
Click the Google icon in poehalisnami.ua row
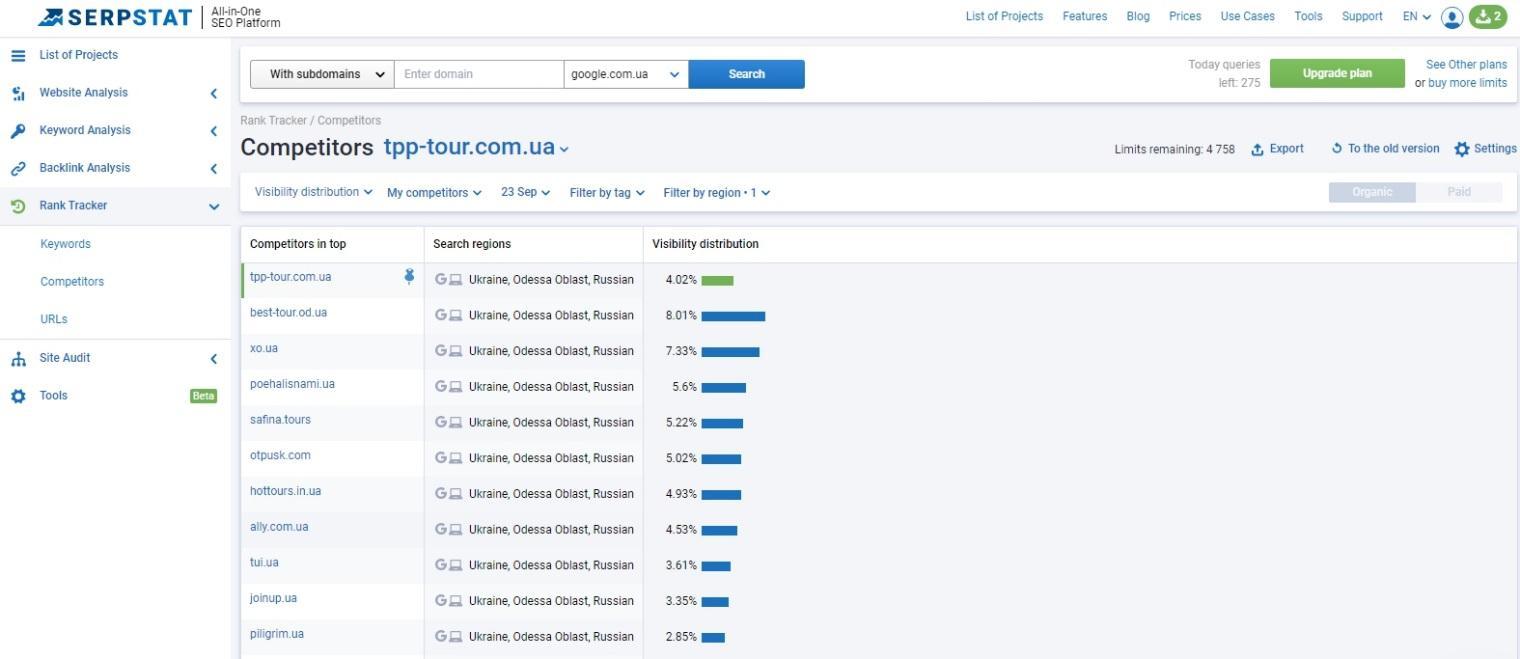coord(441,386)
